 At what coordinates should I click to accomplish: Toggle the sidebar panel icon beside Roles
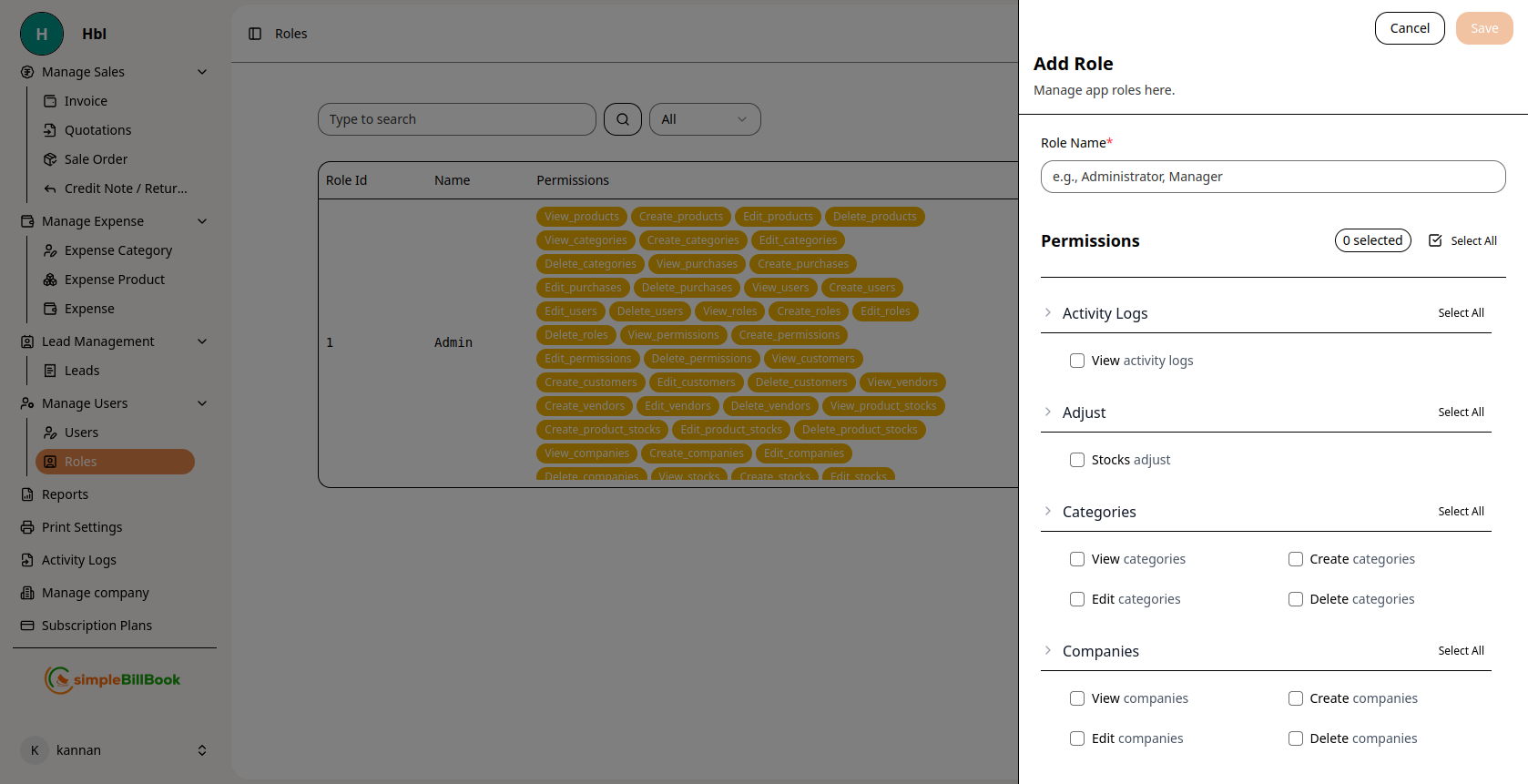coord(255,34)
